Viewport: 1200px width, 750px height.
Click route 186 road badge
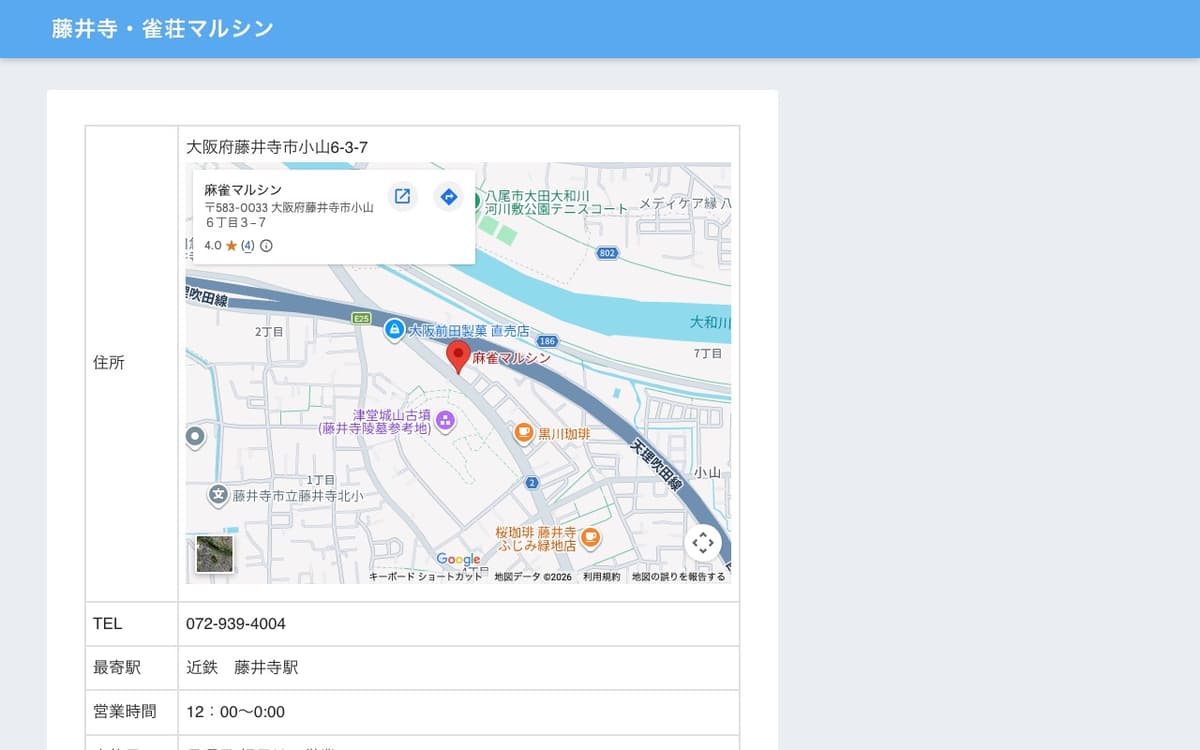(547, 342)
